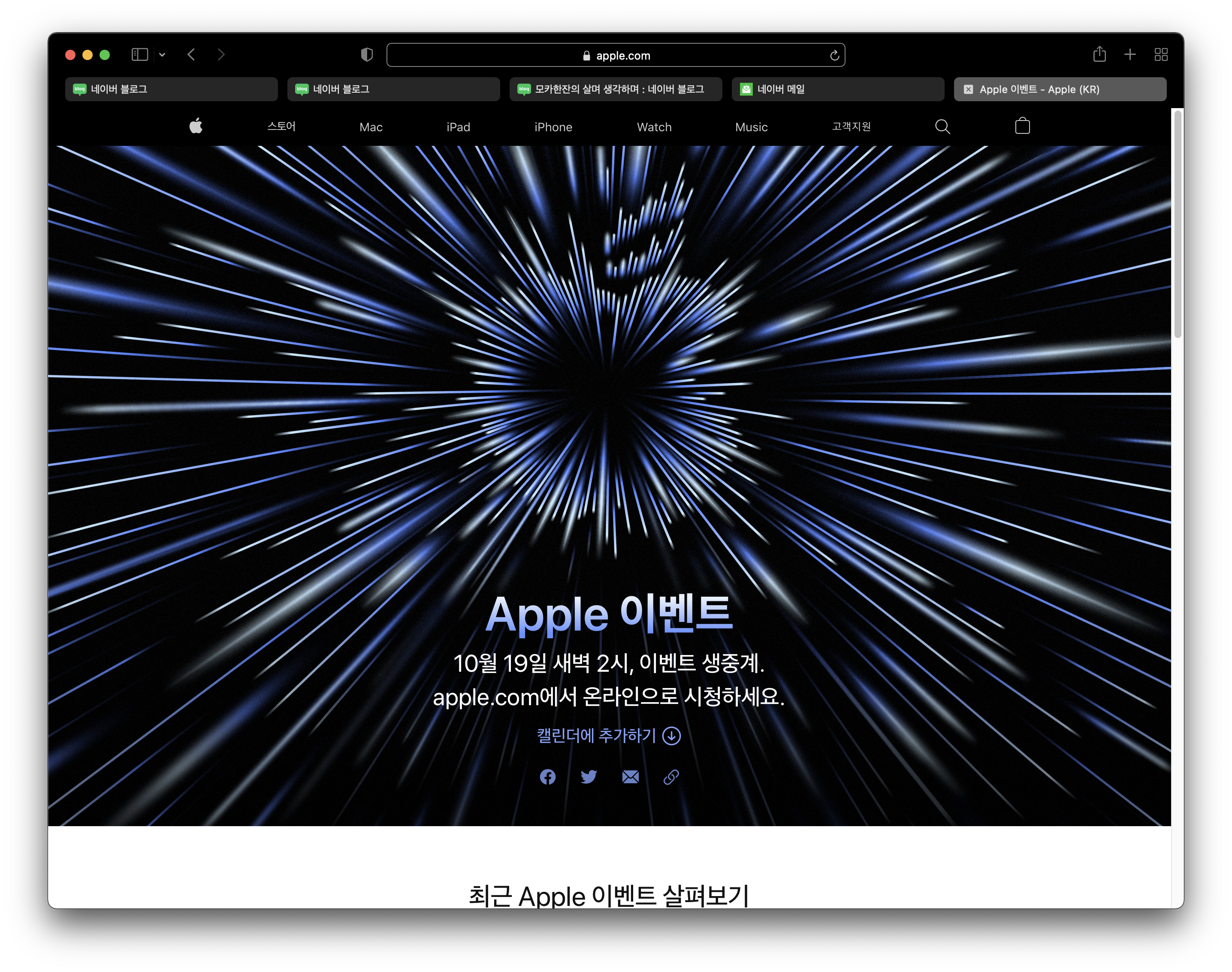The image size is (1232, 972).
Task: Go back with the left arrow
Action: [192, 54]
